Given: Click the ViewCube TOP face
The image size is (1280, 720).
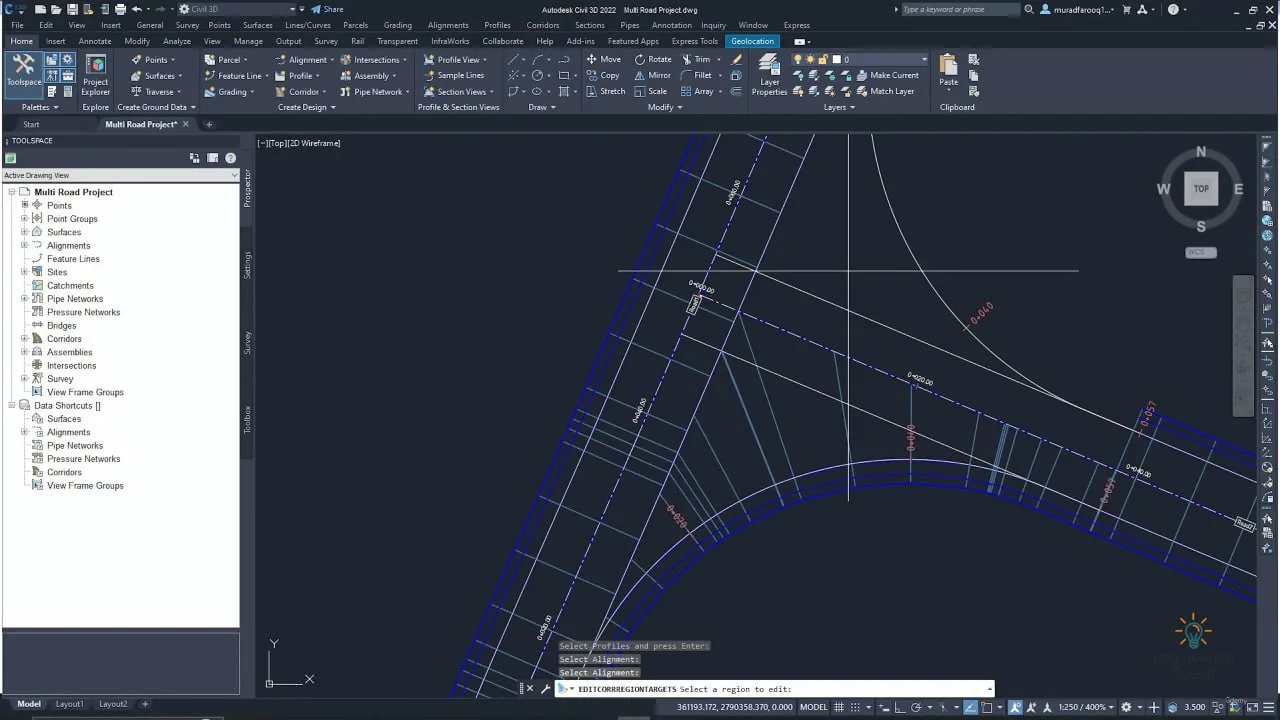Looking at the screenshot, I should tap(1201, 188).
